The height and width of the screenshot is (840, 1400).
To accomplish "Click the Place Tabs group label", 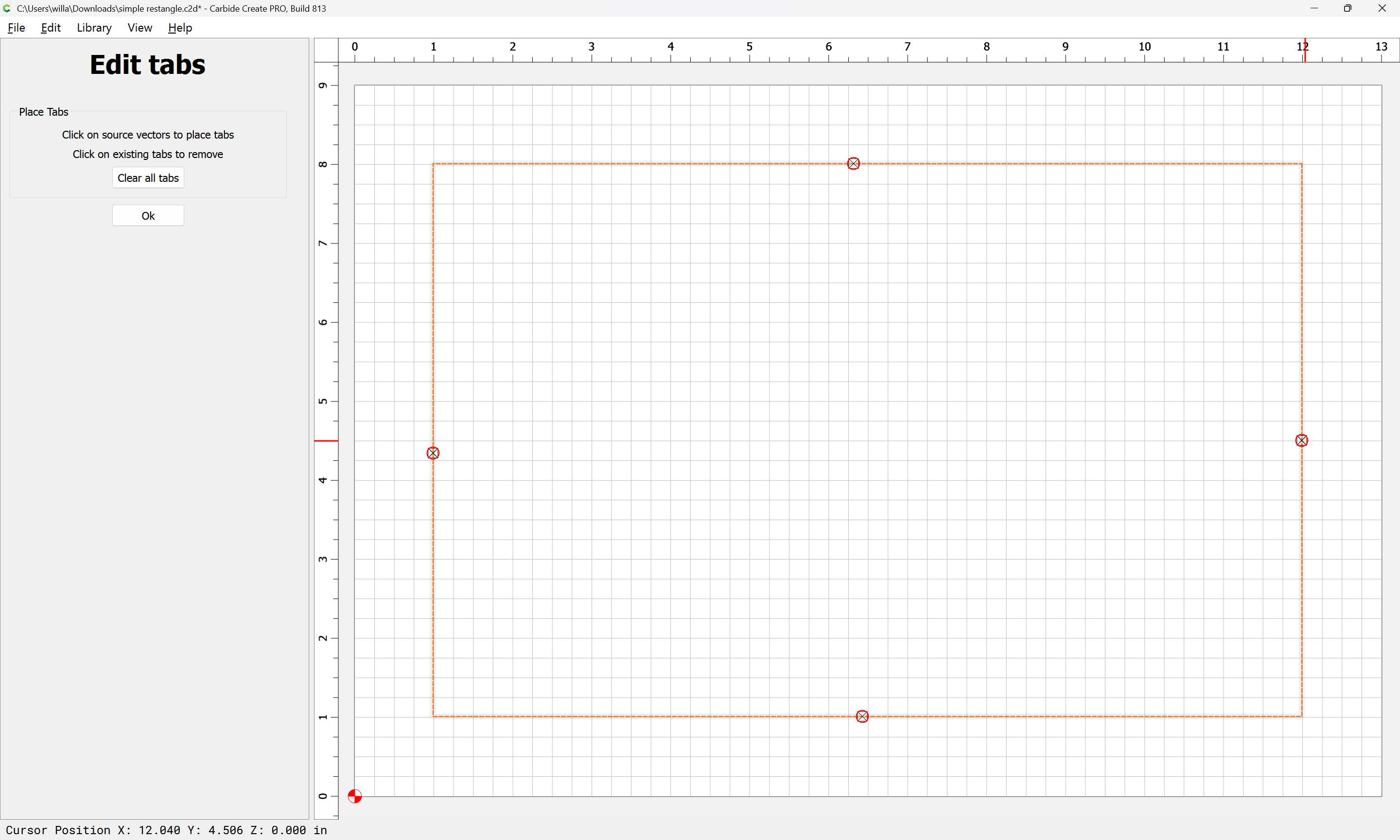I will (44, 112).
